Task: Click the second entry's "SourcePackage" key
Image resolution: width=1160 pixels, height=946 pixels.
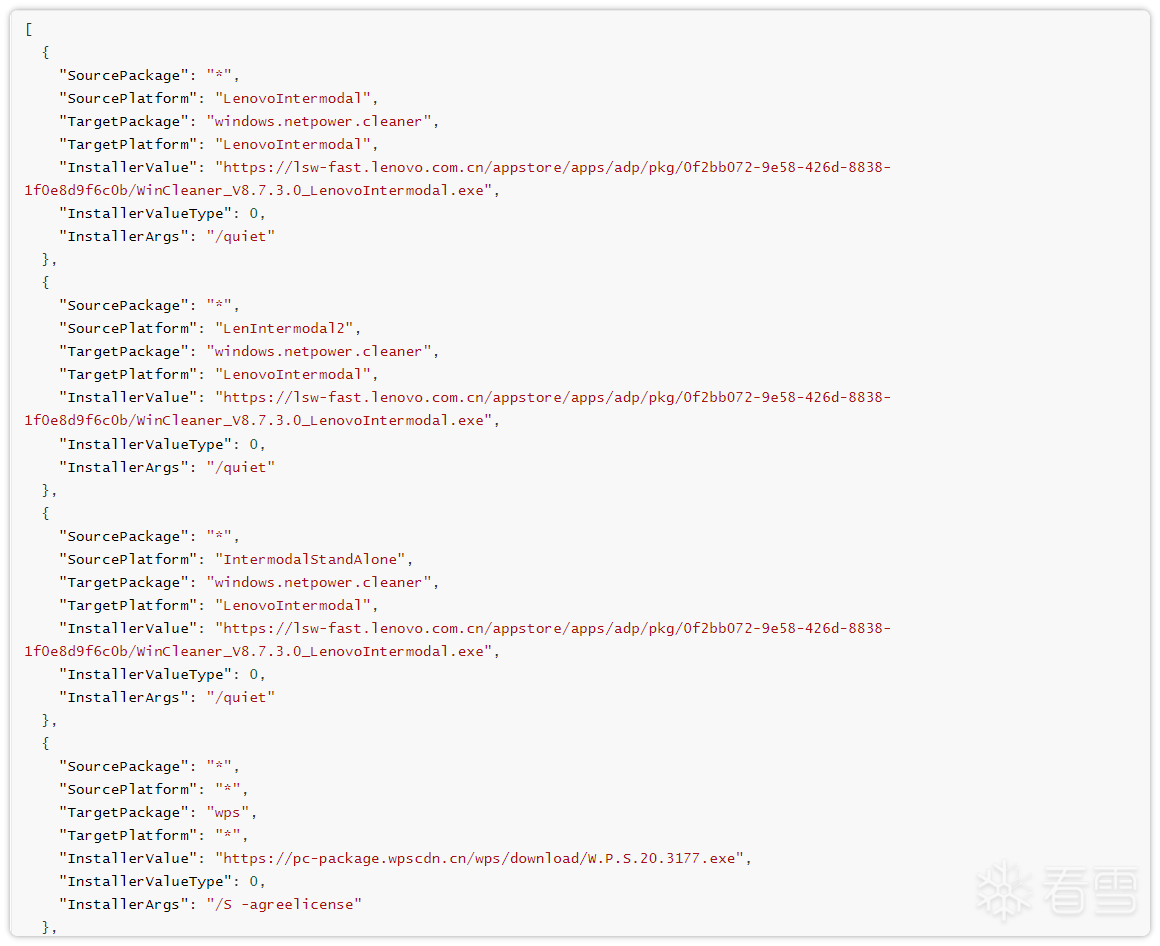Action: coord(124,305)
